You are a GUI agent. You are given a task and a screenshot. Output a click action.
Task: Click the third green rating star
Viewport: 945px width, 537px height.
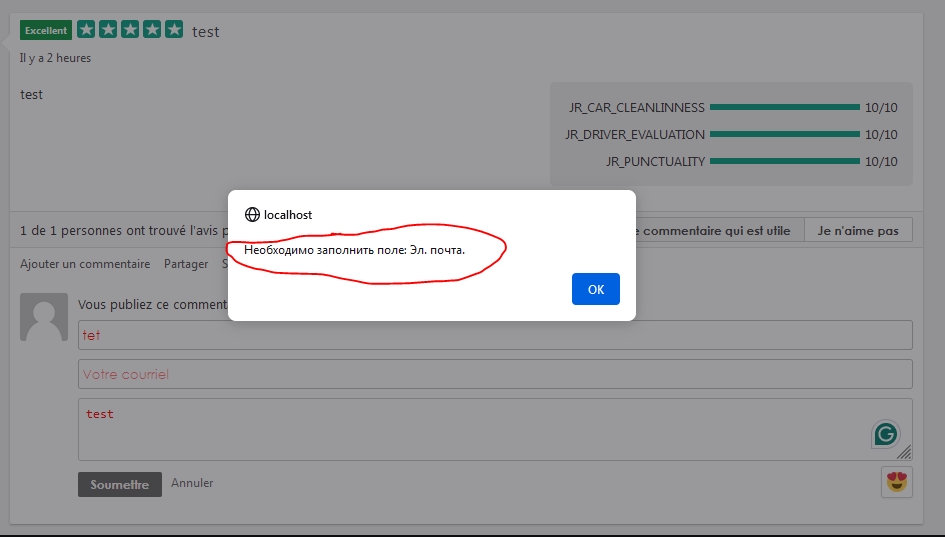pyautogui.click(x=130, y=30)
